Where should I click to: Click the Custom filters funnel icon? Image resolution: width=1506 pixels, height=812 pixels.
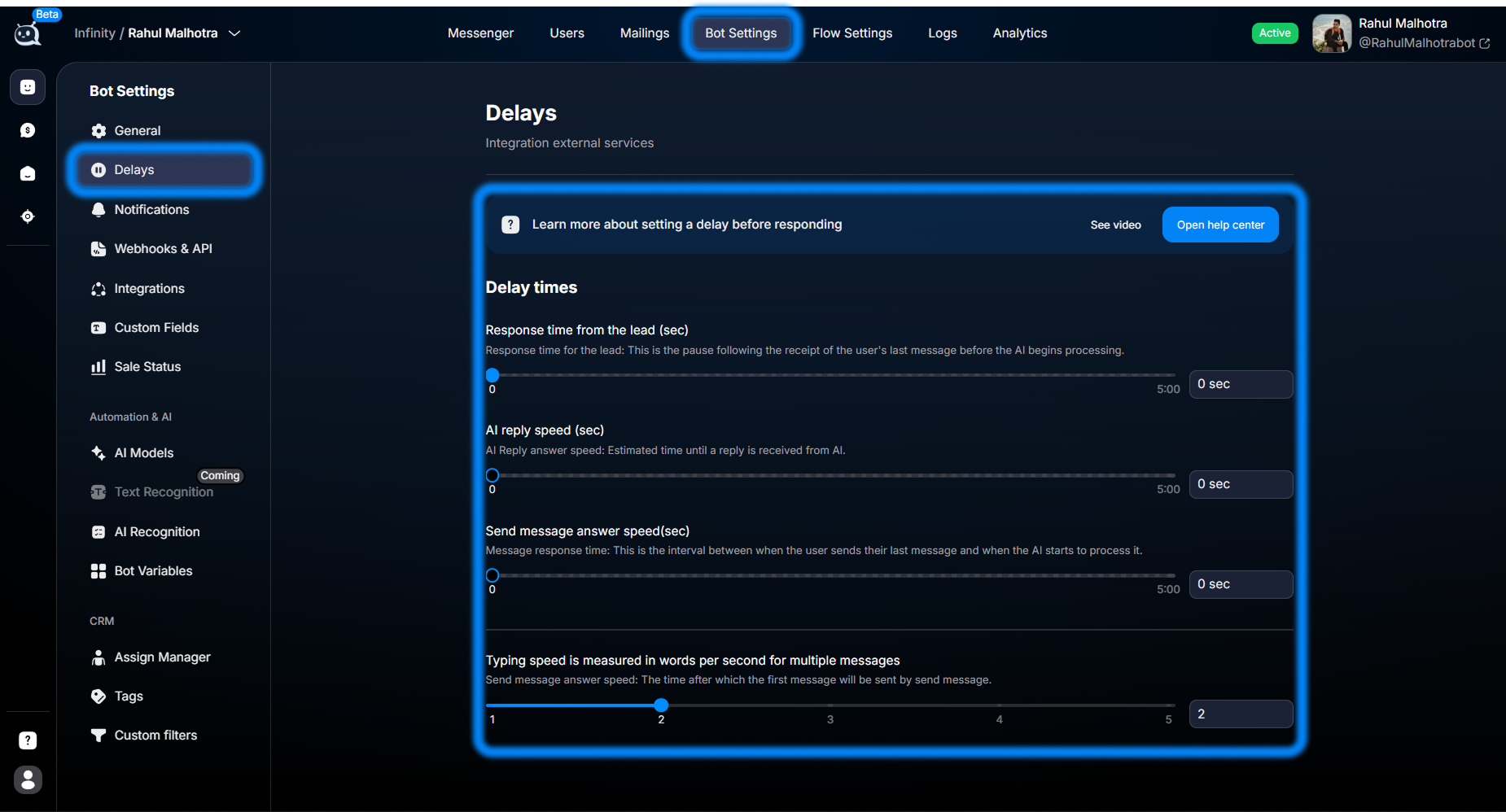point(99,736)
